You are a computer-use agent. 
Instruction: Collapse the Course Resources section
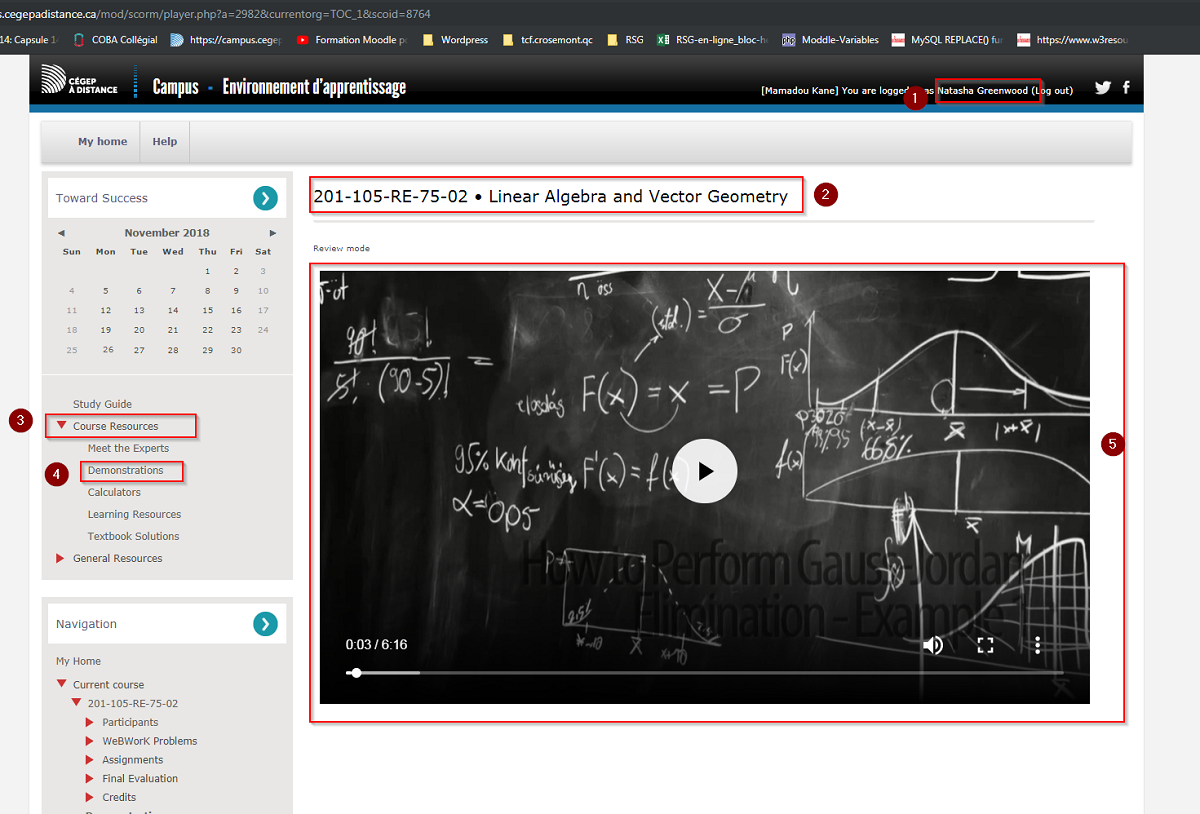pyautogui.click(x=62, y=426)
